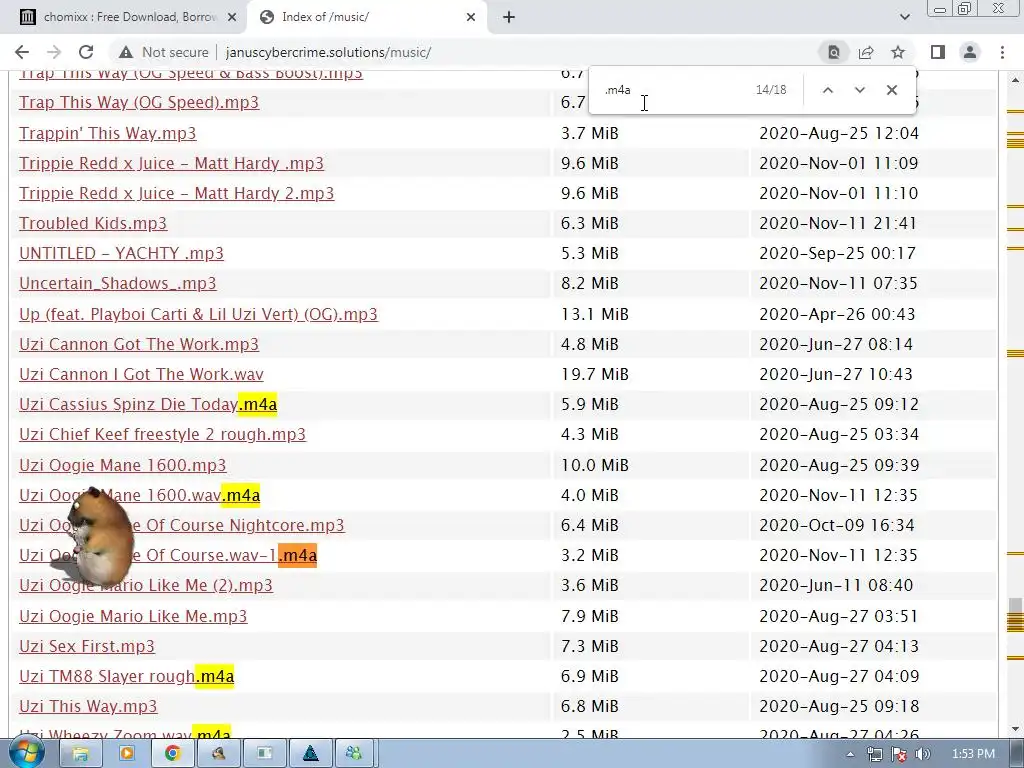1024x768 pixels.
Task: Open the media player taskbar icon
Action: click(x=126, y=754)
